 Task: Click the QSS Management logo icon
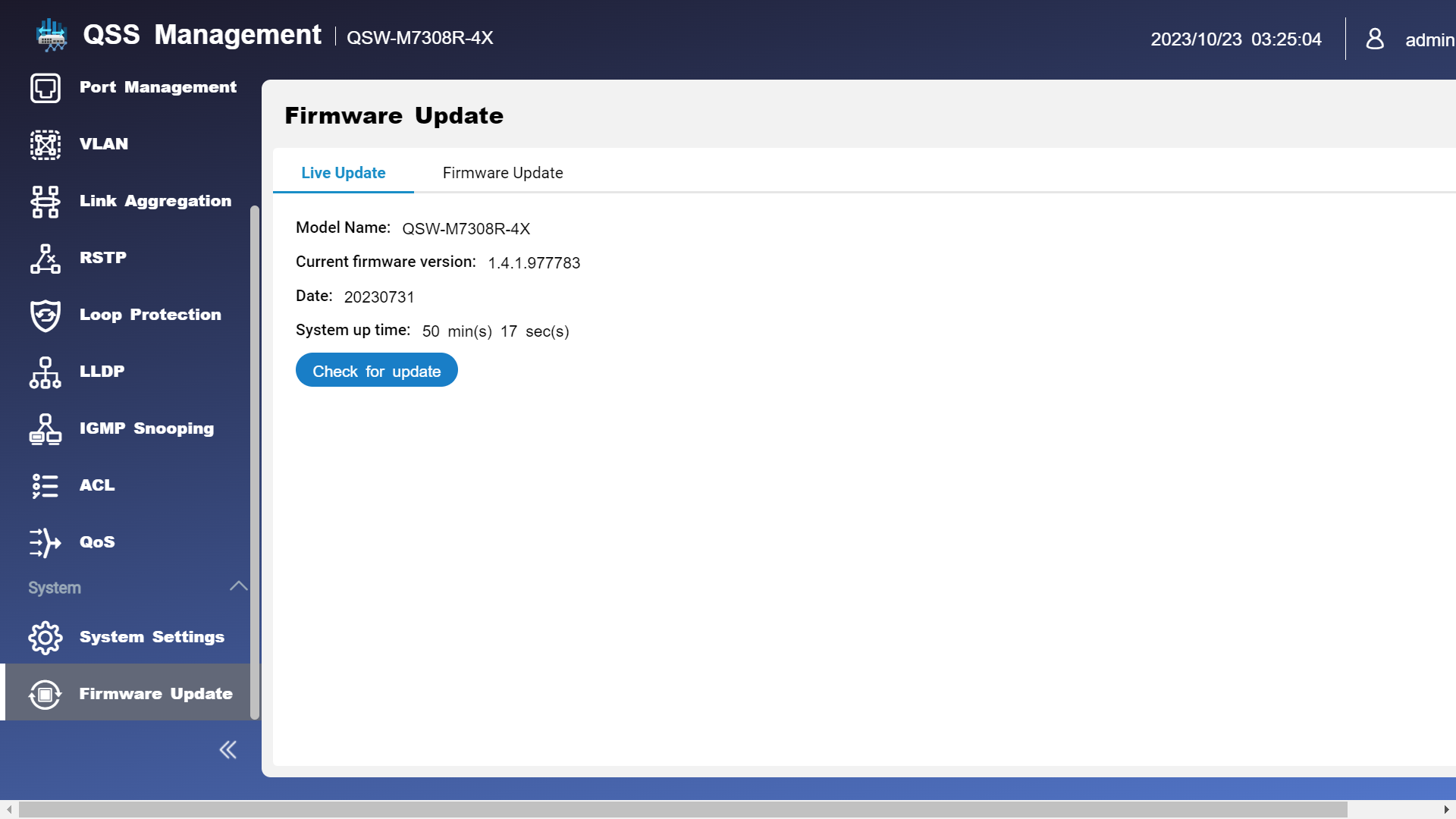pos(52,35)
